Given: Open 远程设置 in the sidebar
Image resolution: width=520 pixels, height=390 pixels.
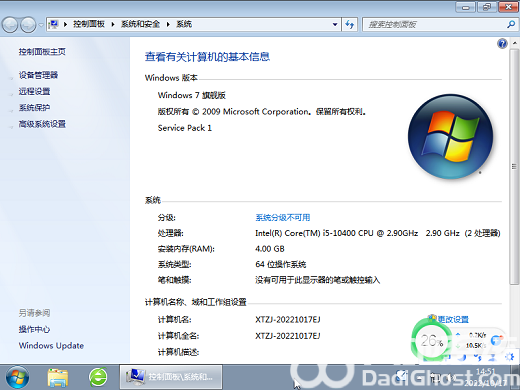Looking at the screenshot, I should click(34, 91).
